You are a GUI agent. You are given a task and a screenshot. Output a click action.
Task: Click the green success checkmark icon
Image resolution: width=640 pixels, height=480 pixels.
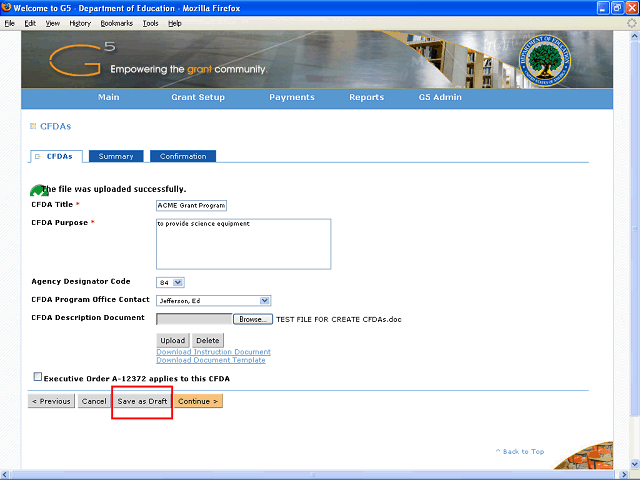click(x=38, y=190)
